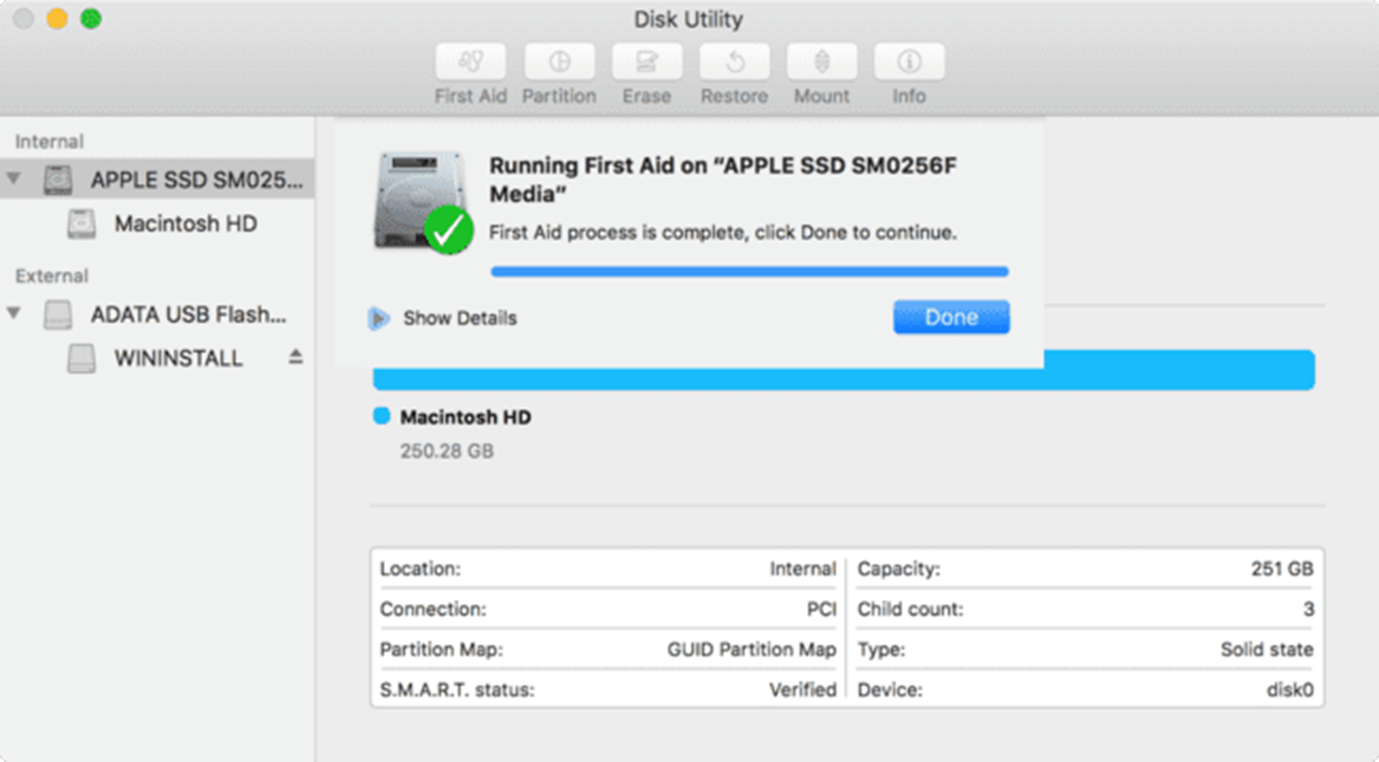Select ADATA USB Flash... in the sidebar

pyautogui.click(x=157, y=315)
